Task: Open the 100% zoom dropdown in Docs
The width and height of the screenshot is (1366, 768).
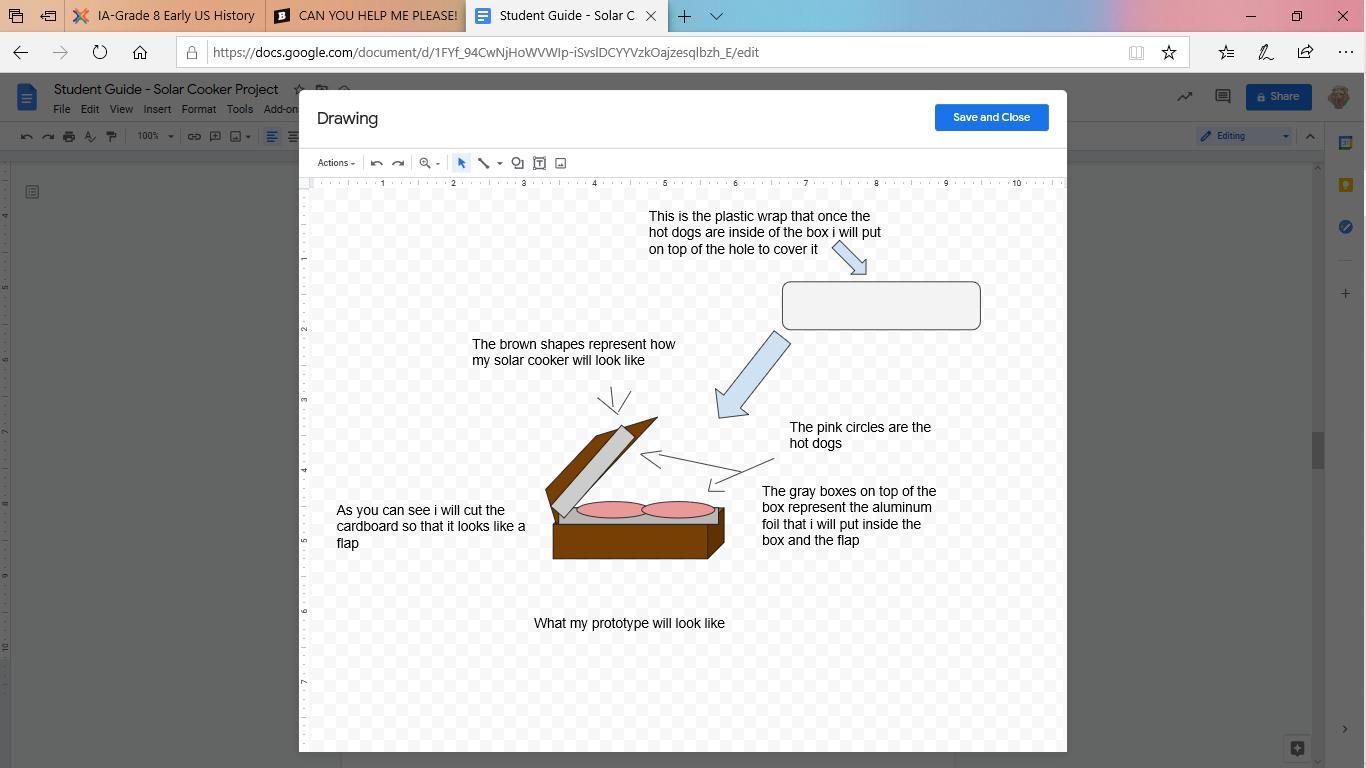Action: point(155,136)
